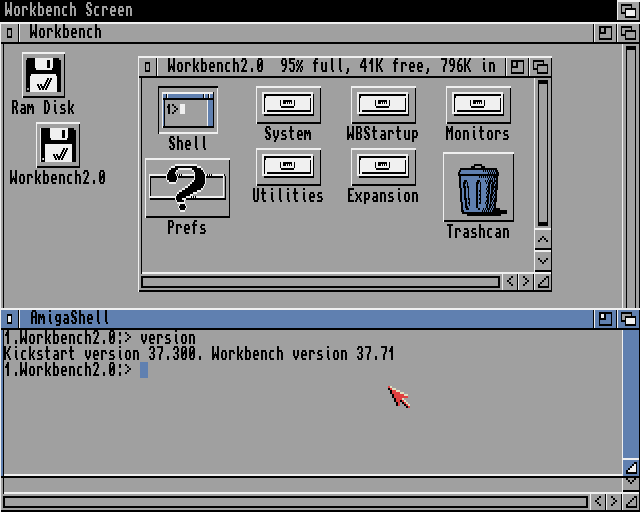This screenshot has height=512, width=640.
Task: Click up arrow in Workbench2.0 window
Action: tap(542, 239)
